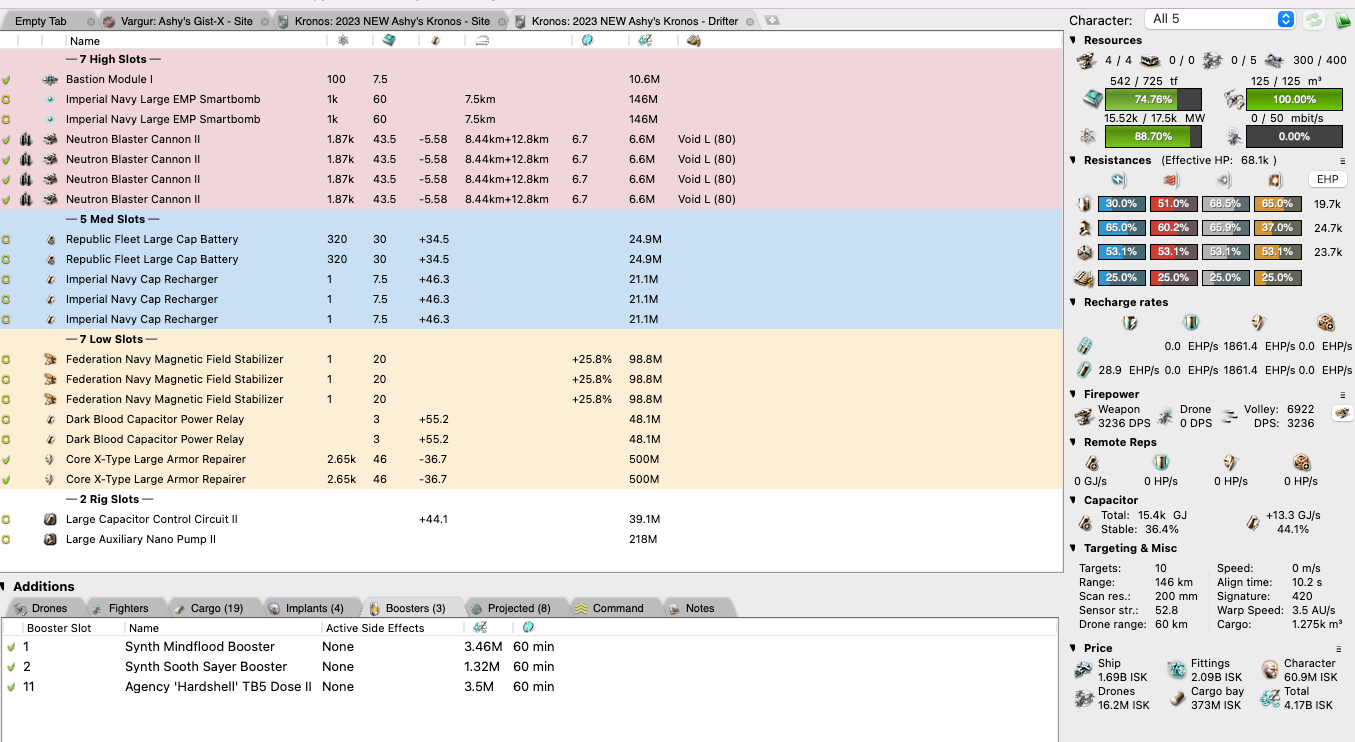Click the green skills book icon

tap(1339, 20)
